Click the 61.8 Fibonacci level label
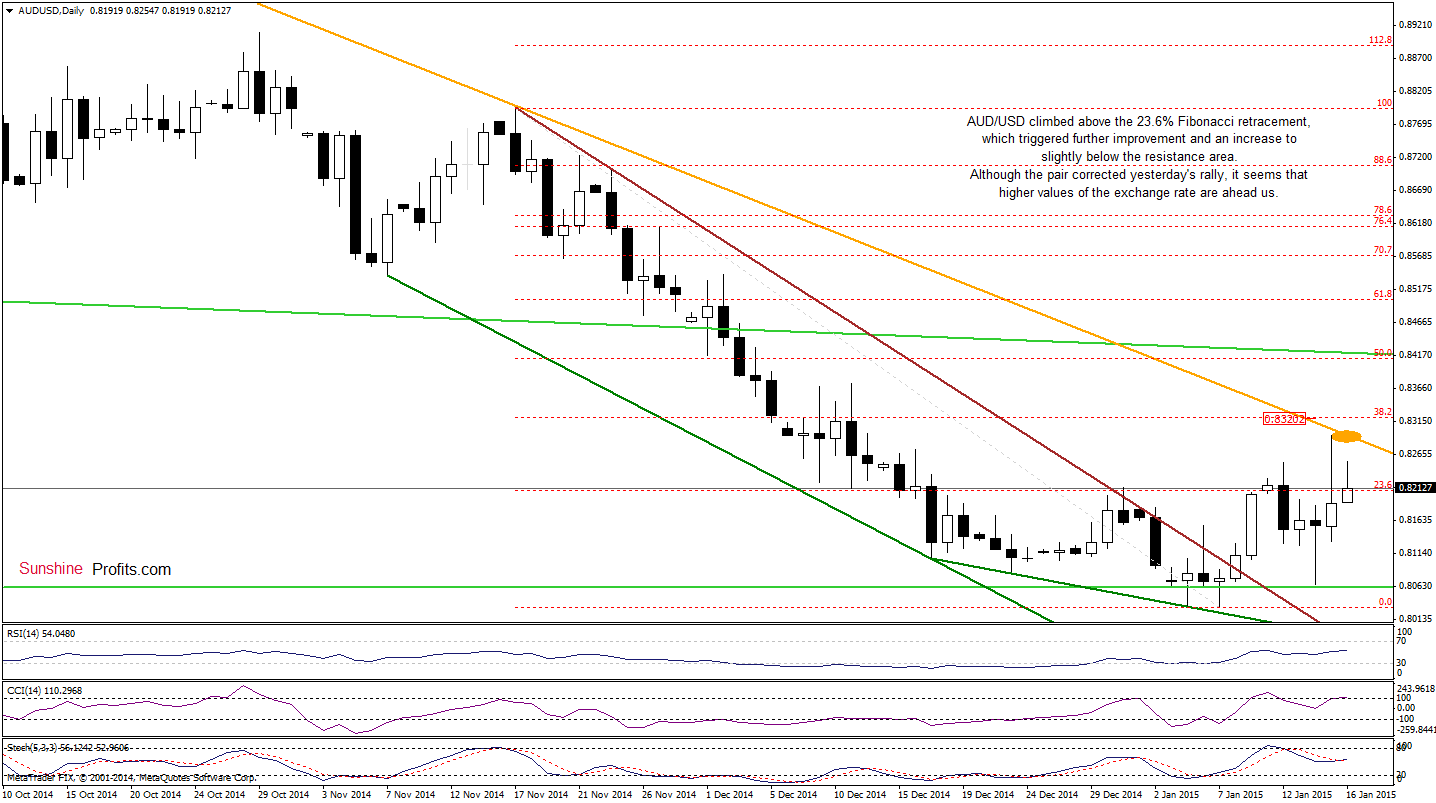Image resolution: width=1436 pixels, height=803 pixels. 1383,294
